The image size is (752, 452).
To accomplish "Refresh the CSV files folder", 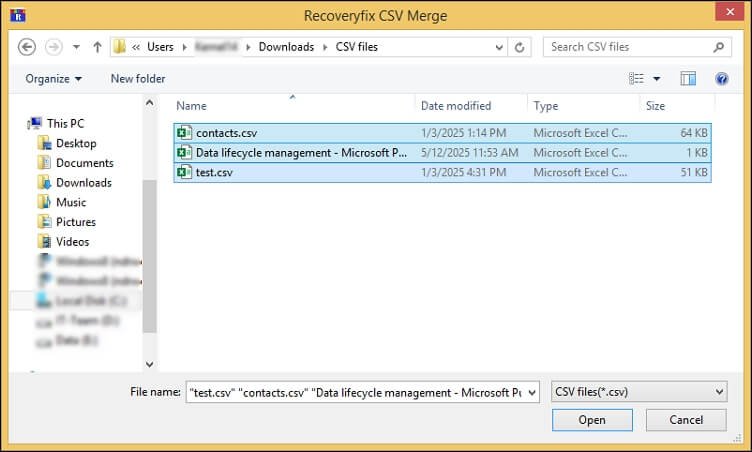I will tap(519, 47).
